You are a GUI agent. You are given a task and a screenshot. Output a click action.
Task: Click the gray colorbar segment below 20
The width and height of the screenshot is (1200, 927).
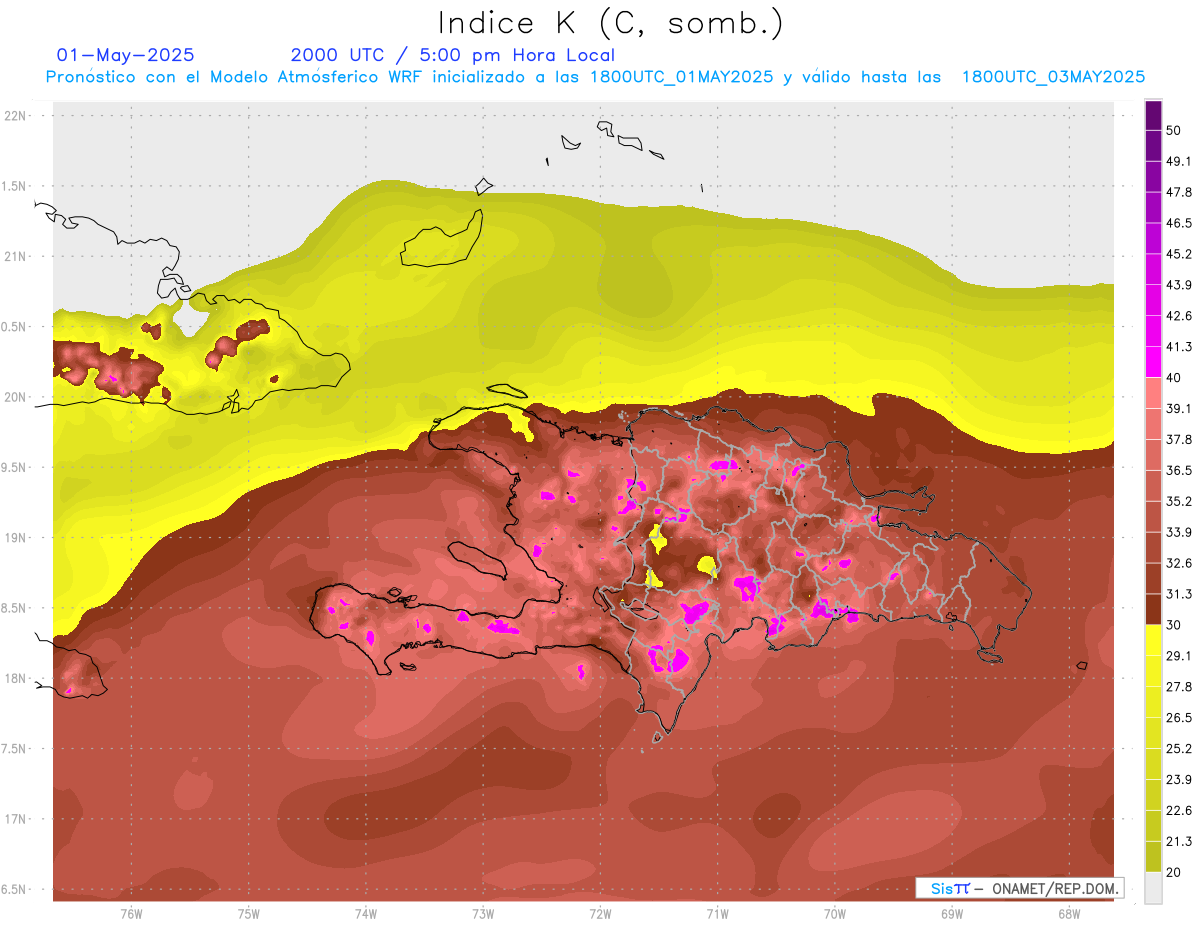[x=1153, y=887]
